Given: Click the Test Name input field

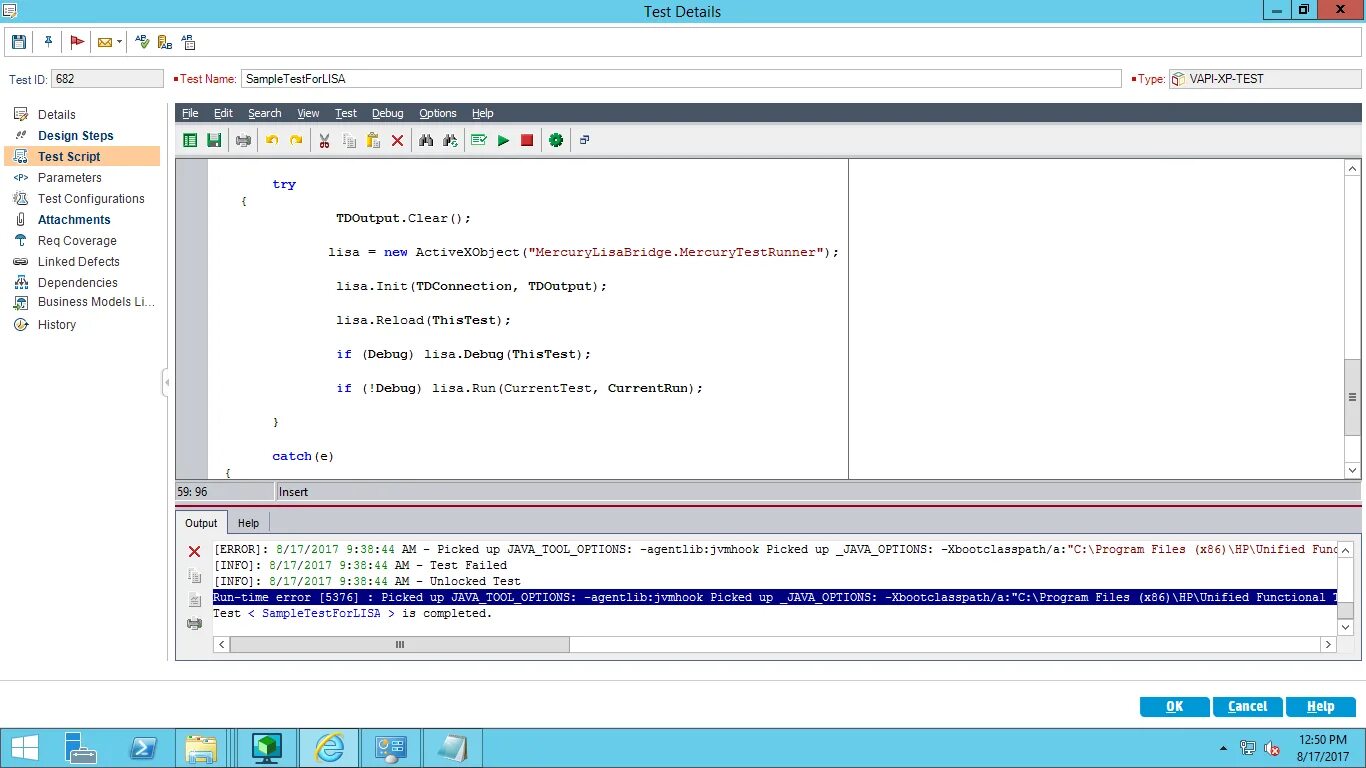Looking at the screenshot, I should point(681,78).
